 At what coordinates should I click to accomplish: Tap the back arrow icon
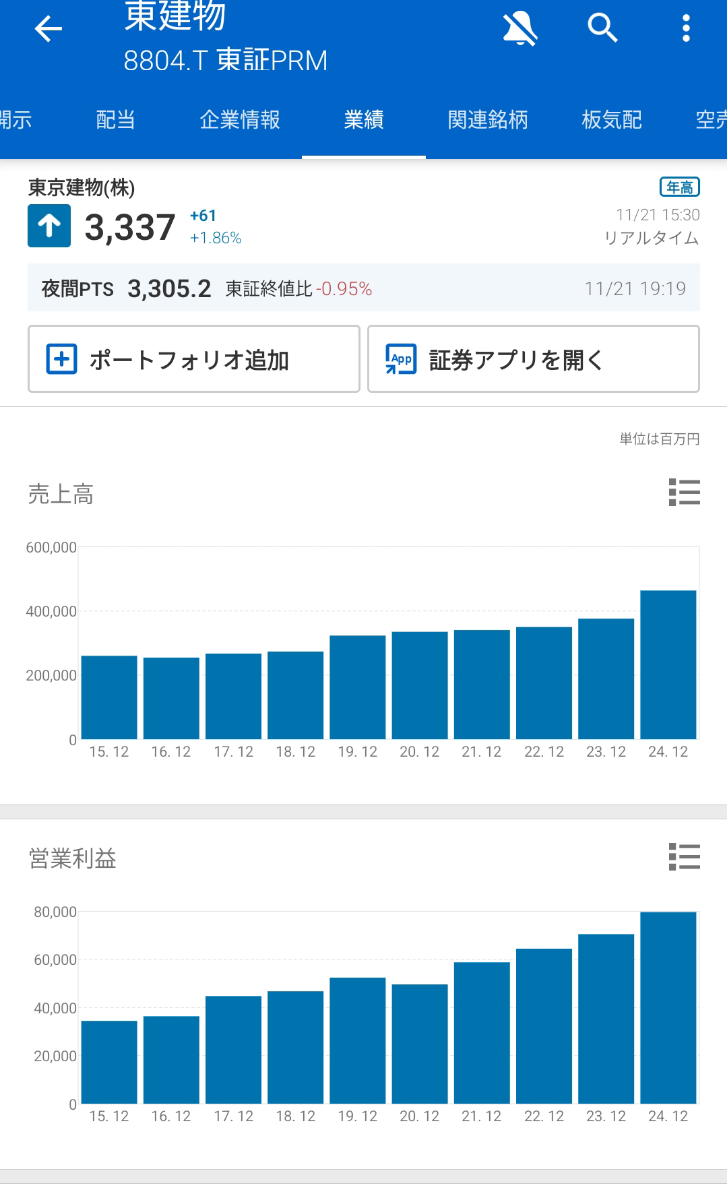click(48, 29)
